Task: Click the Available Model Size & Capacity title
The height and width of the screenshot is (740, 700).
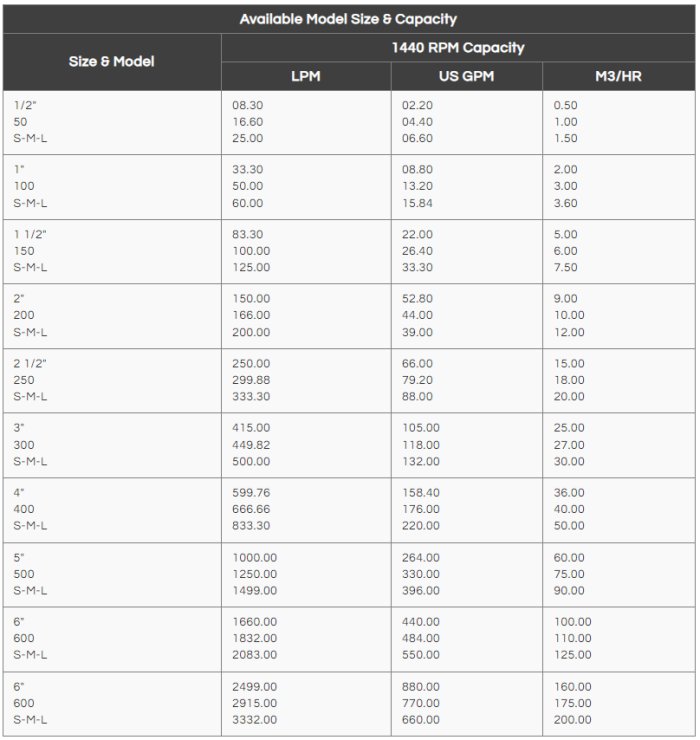Action: pyautogui.click(x=348, y=19)
